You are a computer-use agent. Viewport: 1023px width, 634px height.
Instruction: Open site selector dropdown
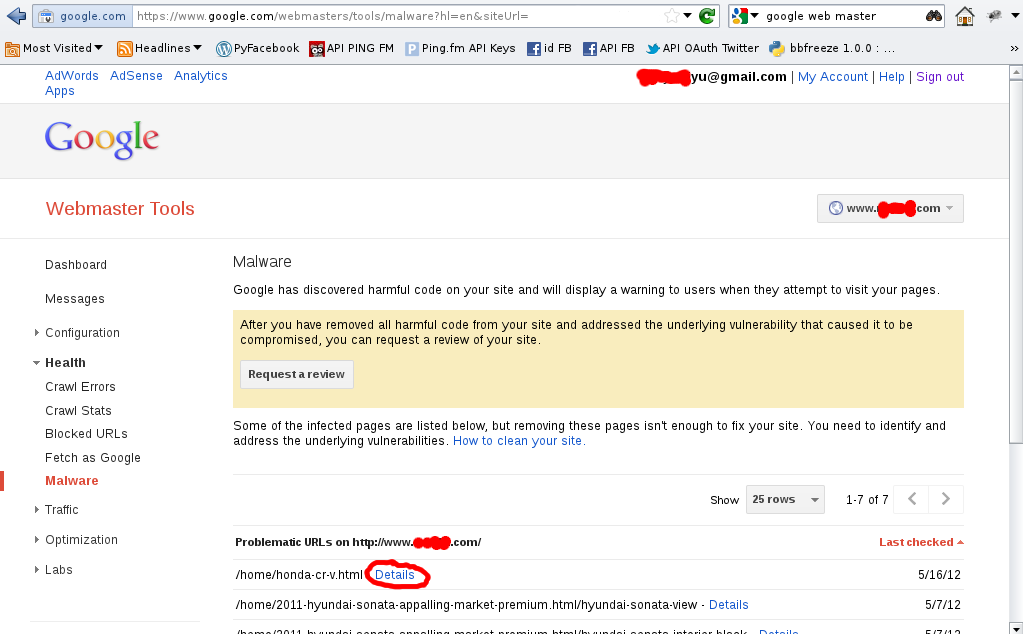(x=890, y=209)
